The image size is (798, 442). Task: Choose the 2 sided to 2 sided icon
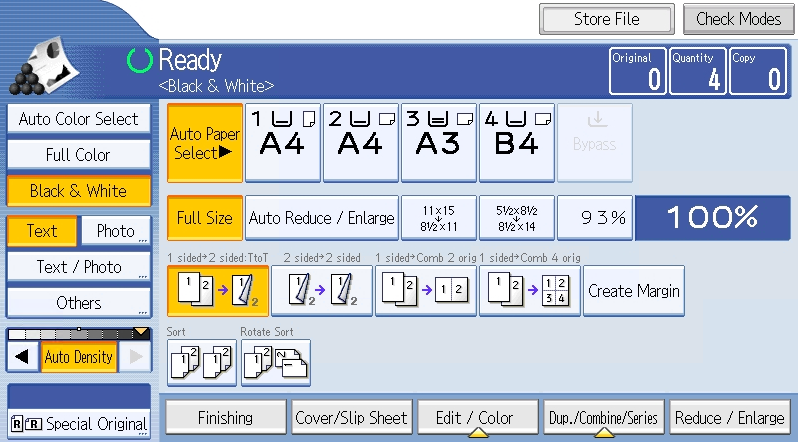point(321,291)
